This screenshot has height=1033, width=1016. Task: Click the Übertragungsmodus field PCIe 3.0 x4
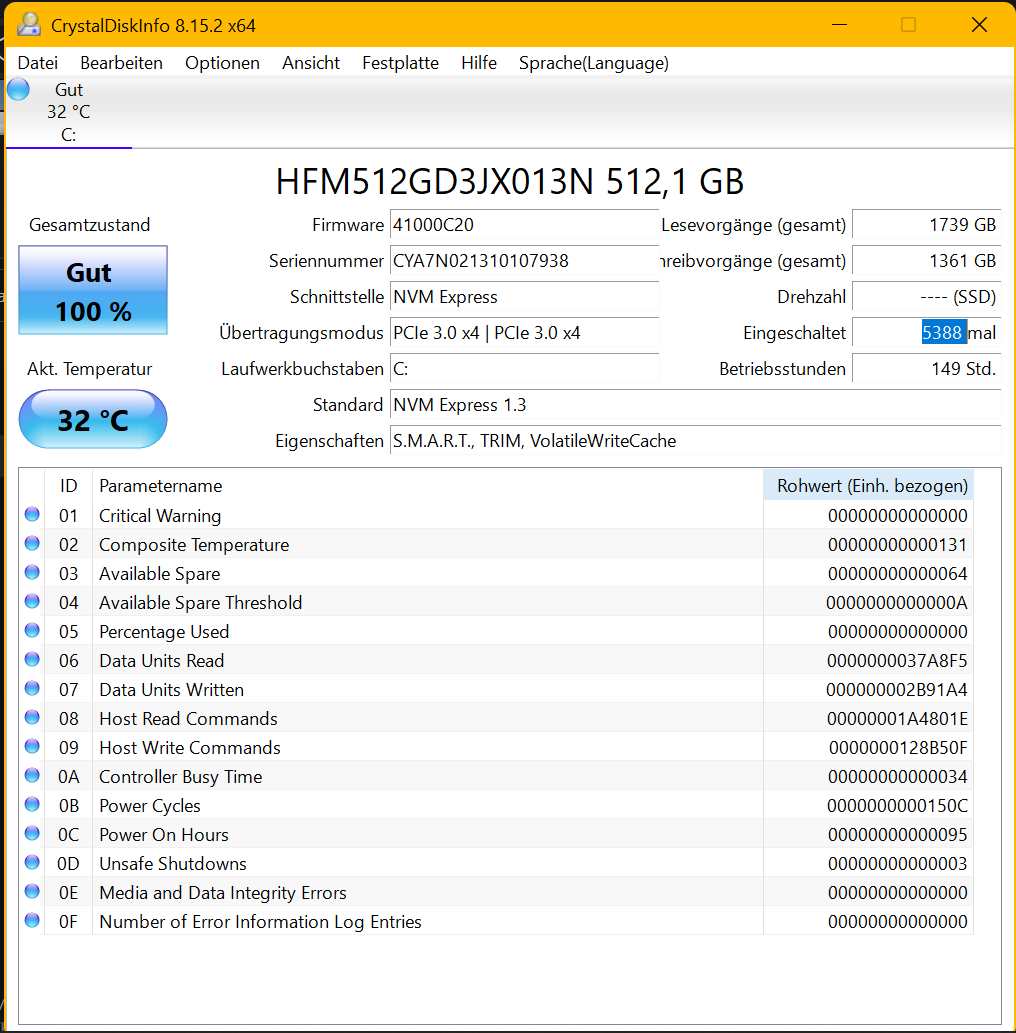click(524, 333)
